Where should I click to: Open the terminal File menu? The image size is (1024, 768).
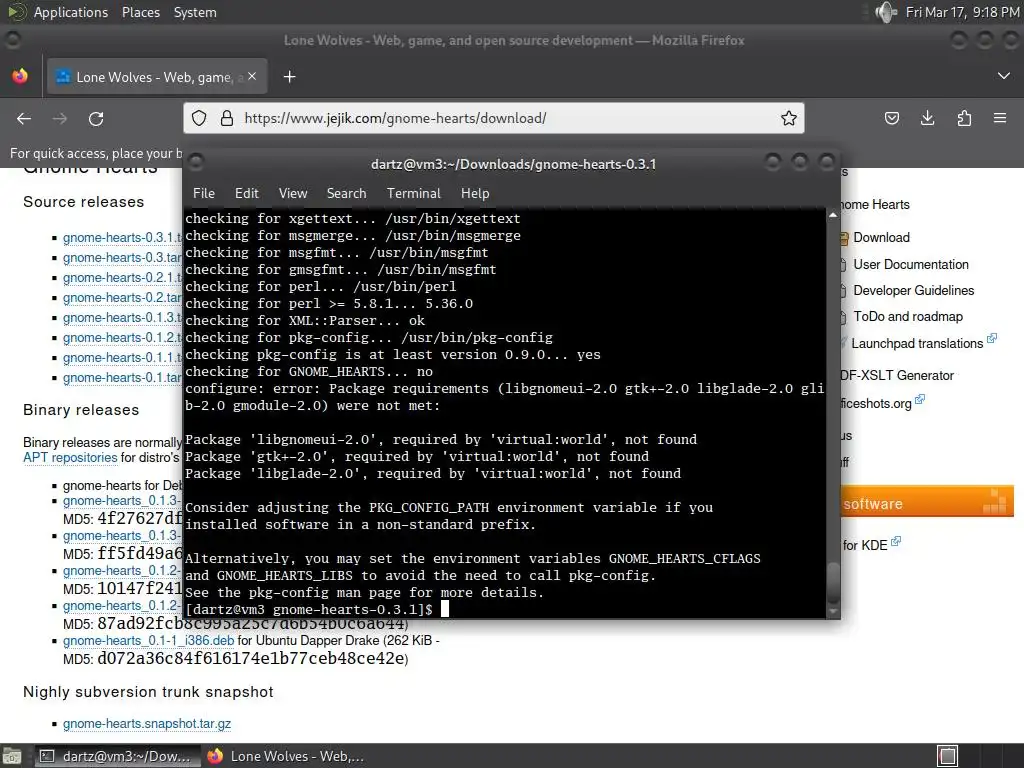point(204,193)
